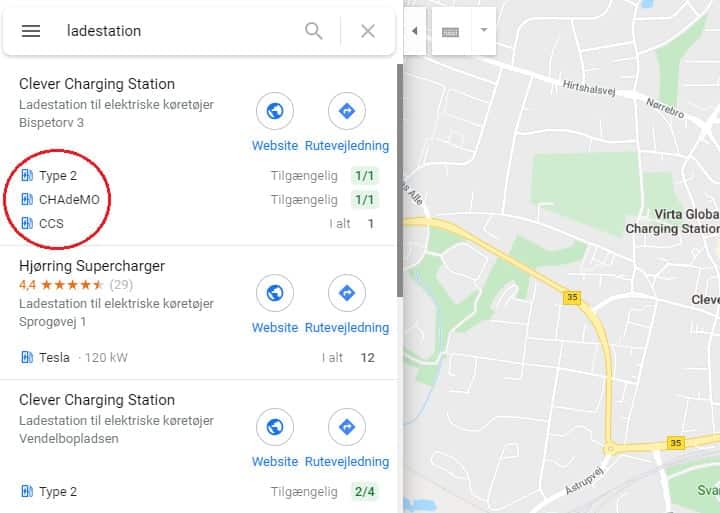The width and height of the screenshot is (720, 513).
Task: Open the input tools dropdown arrow
Action: (x=484, y=30)
